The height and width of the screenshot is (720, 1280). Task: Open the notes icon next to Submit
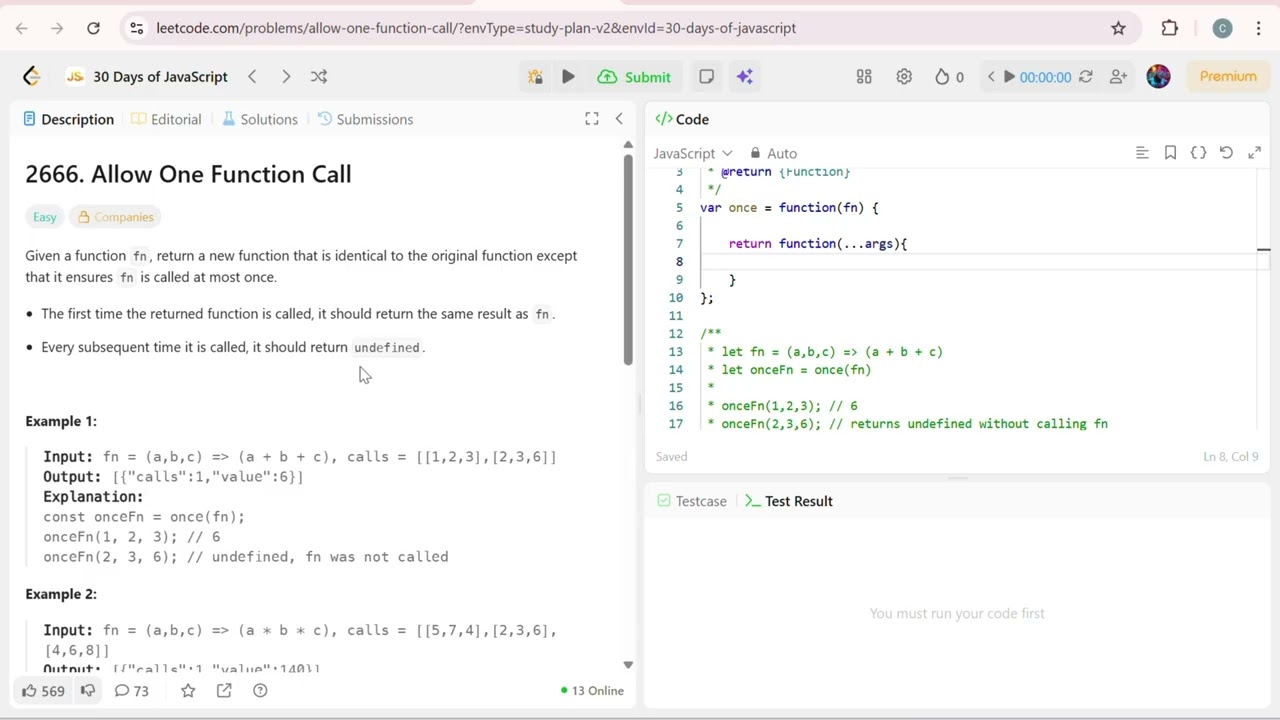(x=706, y=77)
